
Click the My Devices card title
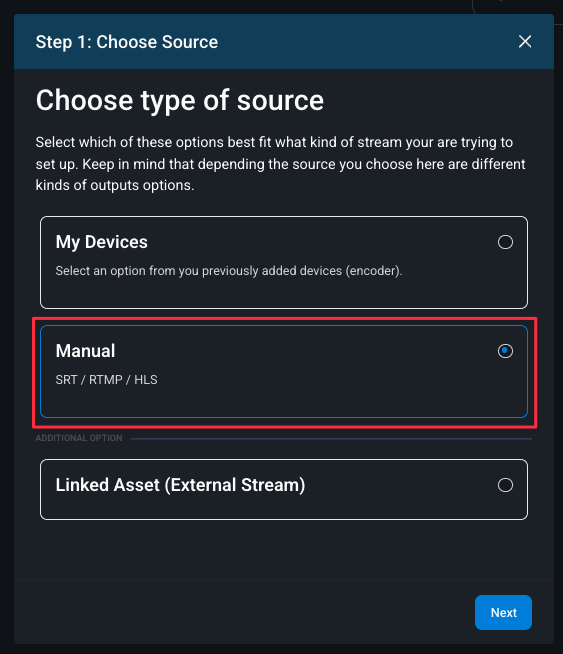click(102, 242)
